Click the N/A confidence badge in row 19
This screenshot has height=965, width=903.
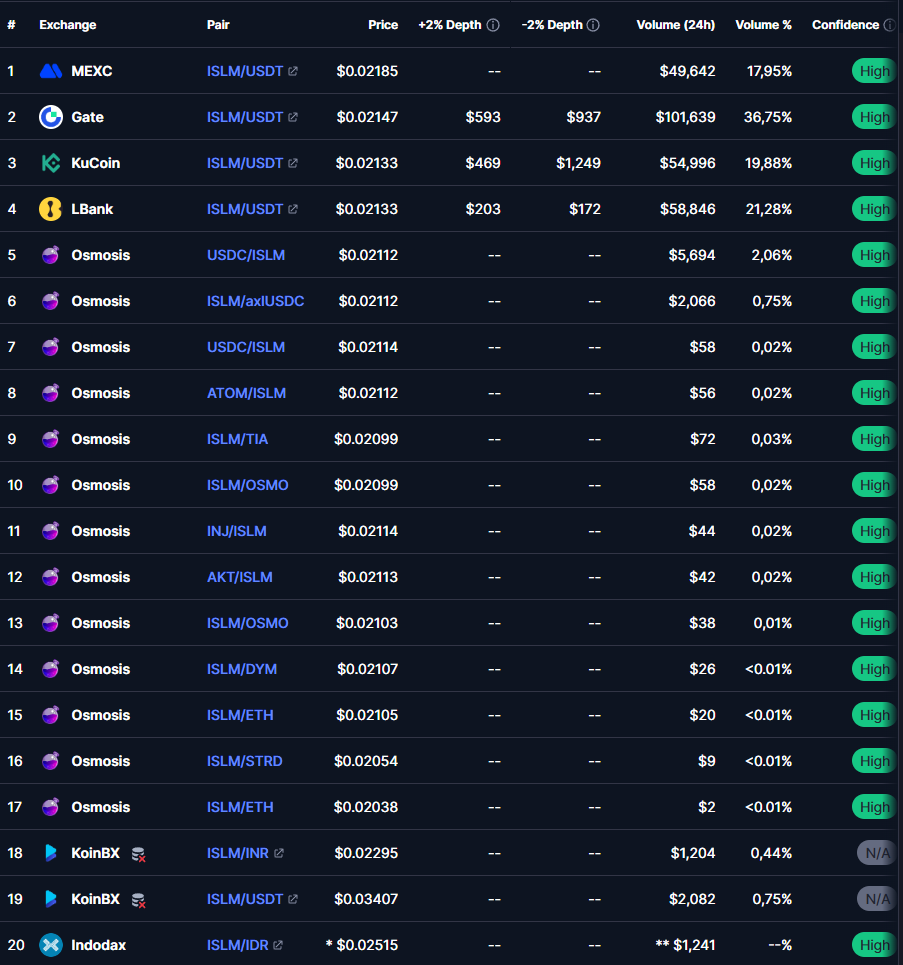click(x=877, y=899)
